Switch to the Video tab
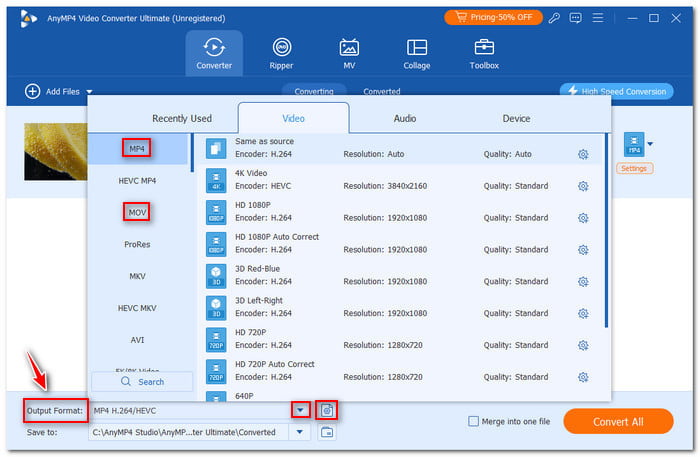 click(x=293, y=118)
